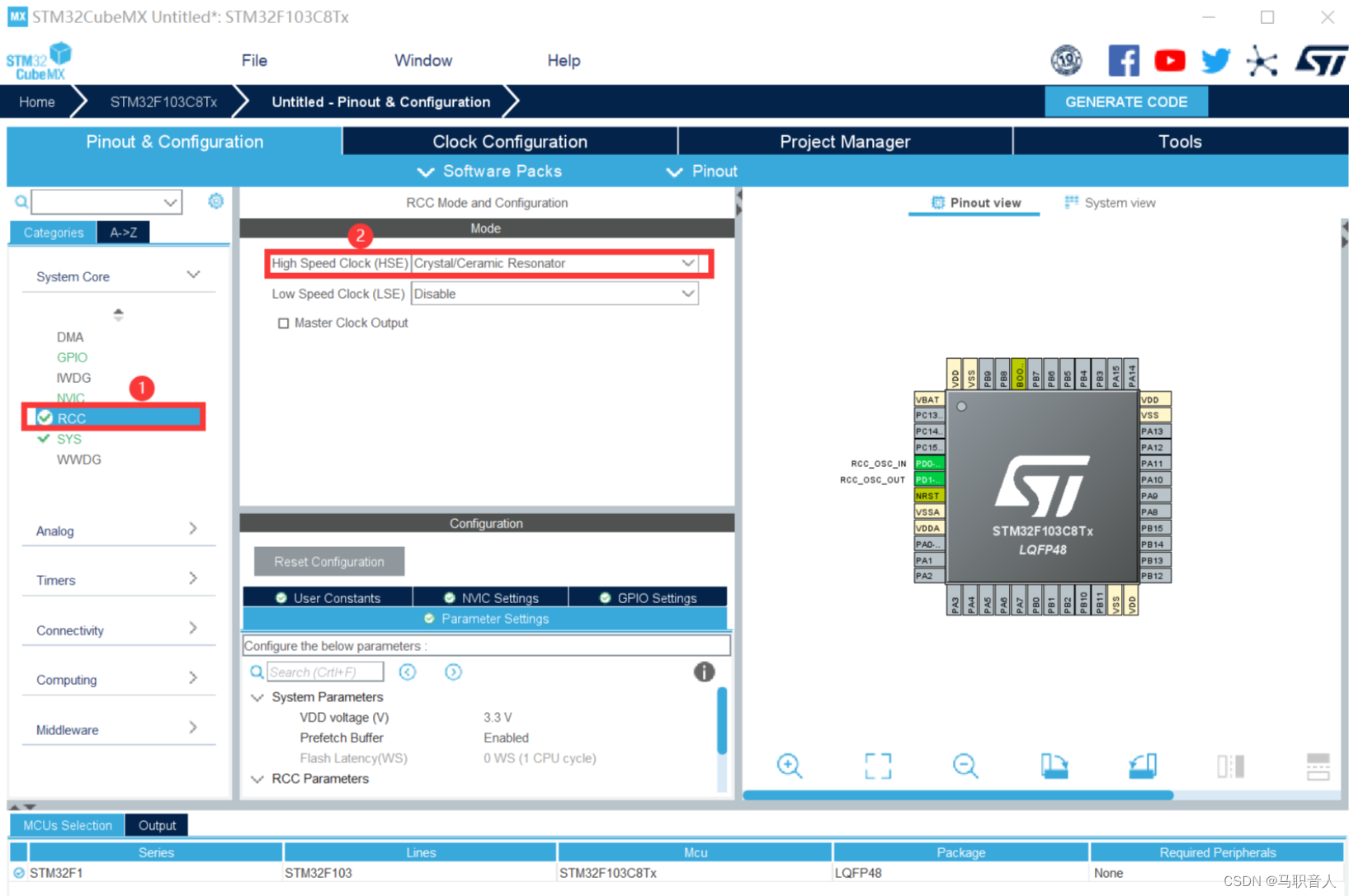Open the File menu

click(x=254, y=60)
